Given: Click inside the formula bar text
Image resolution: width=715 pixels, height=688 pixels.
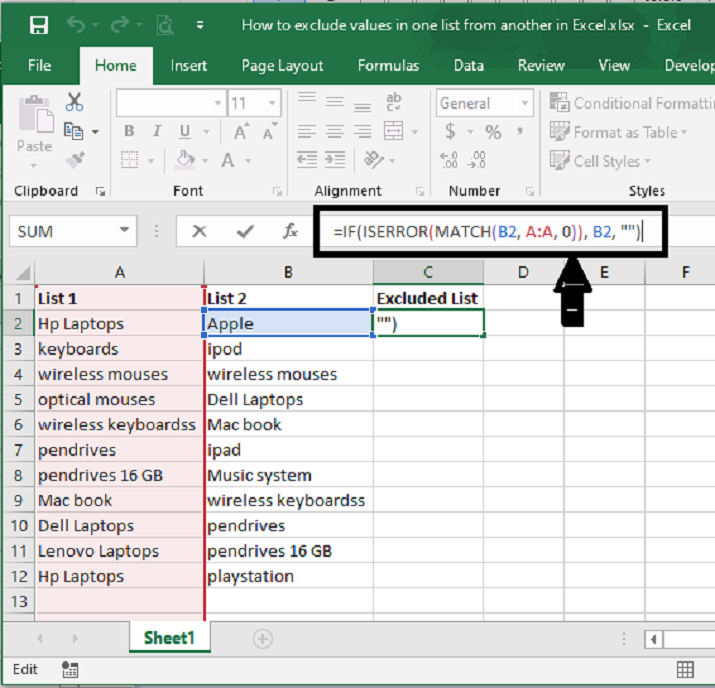Looking at the screenshot, I should [x=487, y=232].
